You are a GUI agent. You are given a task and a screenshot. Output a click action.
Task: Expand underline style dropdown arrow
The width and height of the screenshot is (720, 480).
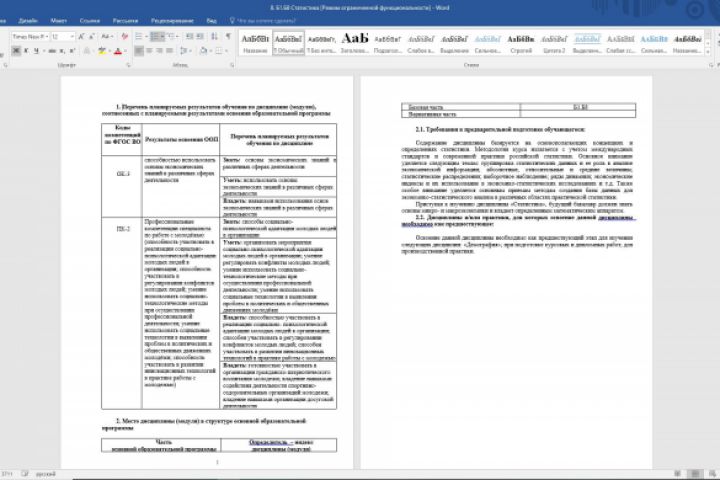(x=44, y=51)
